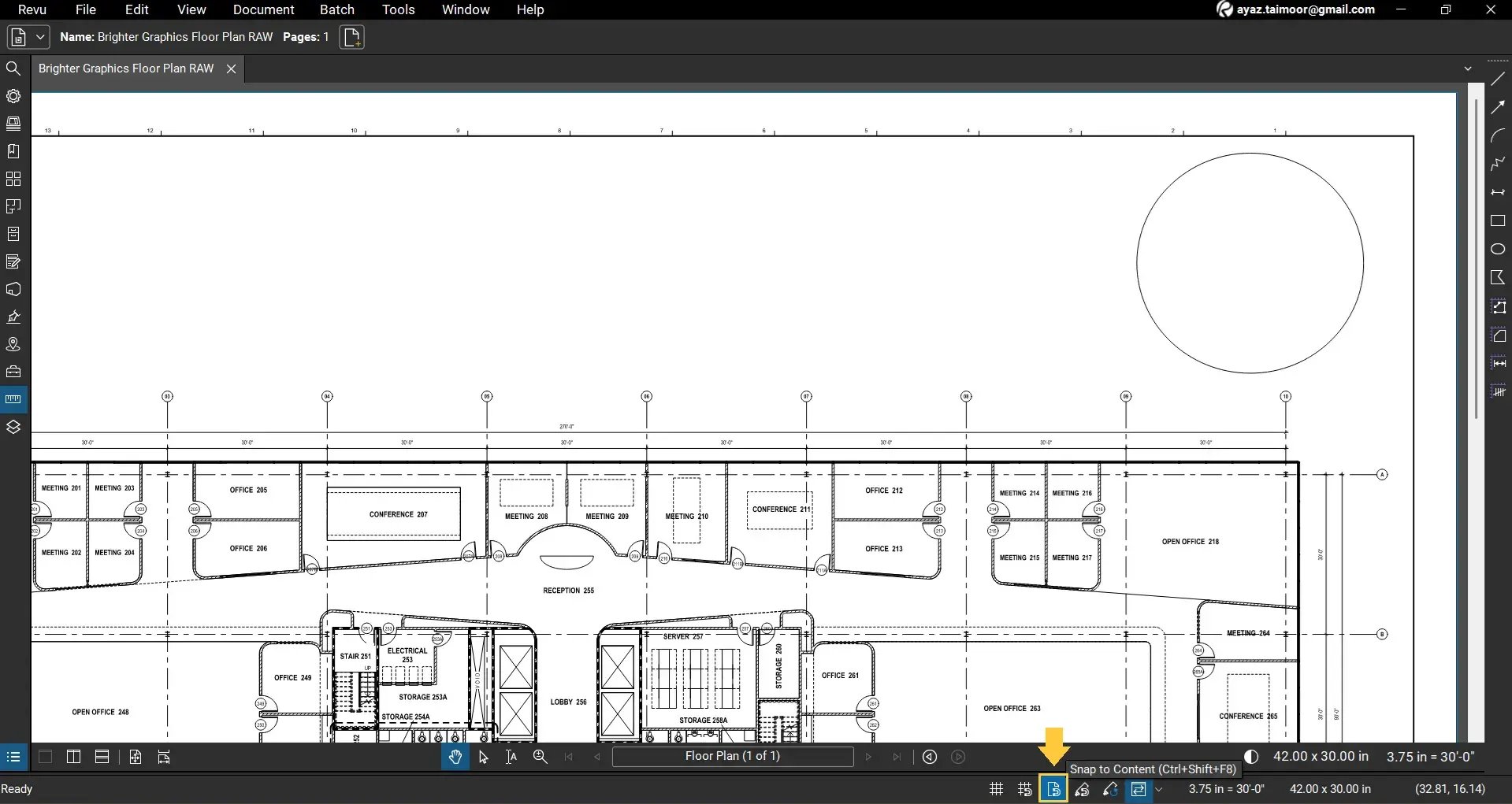The width and height of the screenshot is (1512, 804).
Task: Open the Layers panel at sidebar bottom
Action: pyautogui.click(x=13, y=426)
